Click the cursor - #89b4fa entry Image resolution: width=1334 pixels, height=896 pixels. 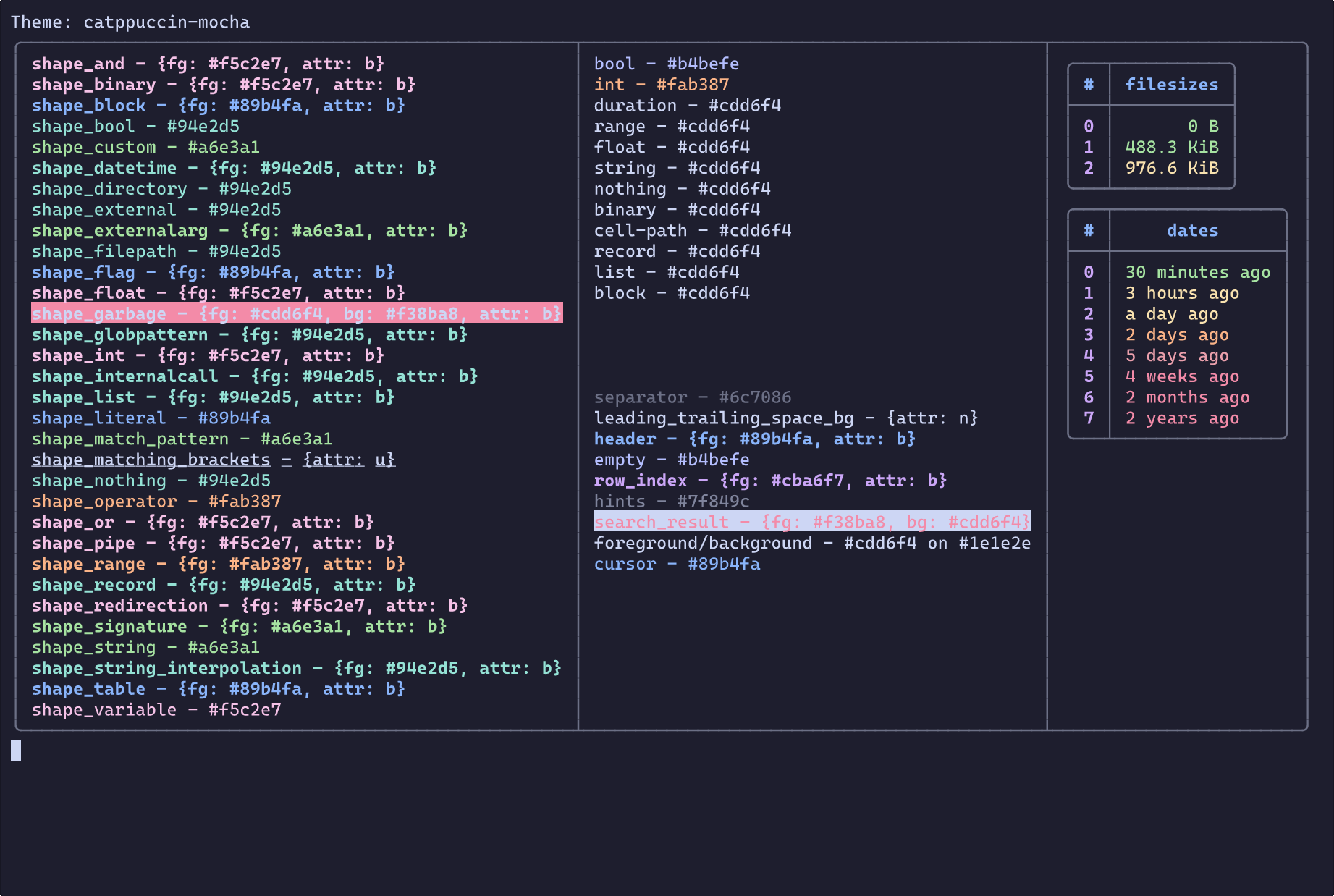click(677, 565)
